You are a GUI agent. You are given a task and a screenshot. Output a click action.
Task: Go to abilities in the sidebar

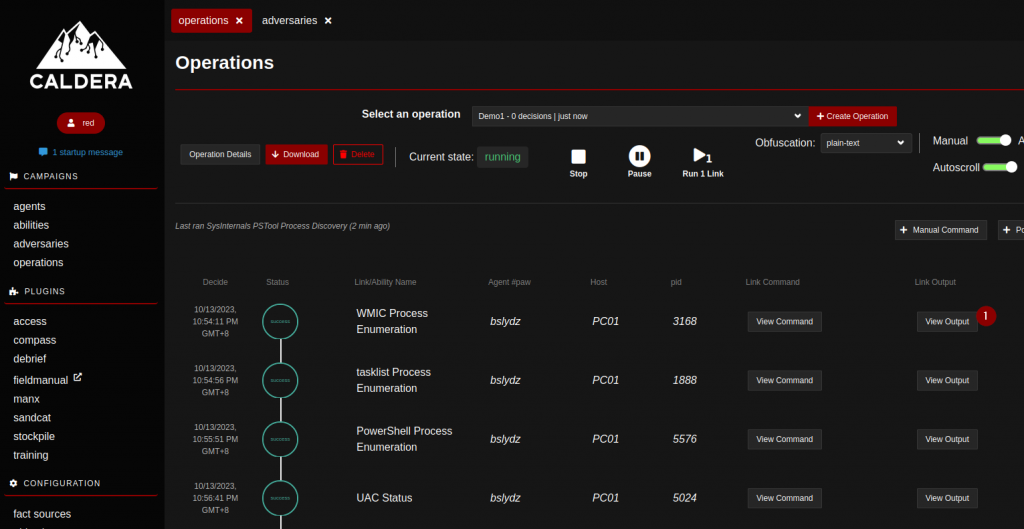31,225
